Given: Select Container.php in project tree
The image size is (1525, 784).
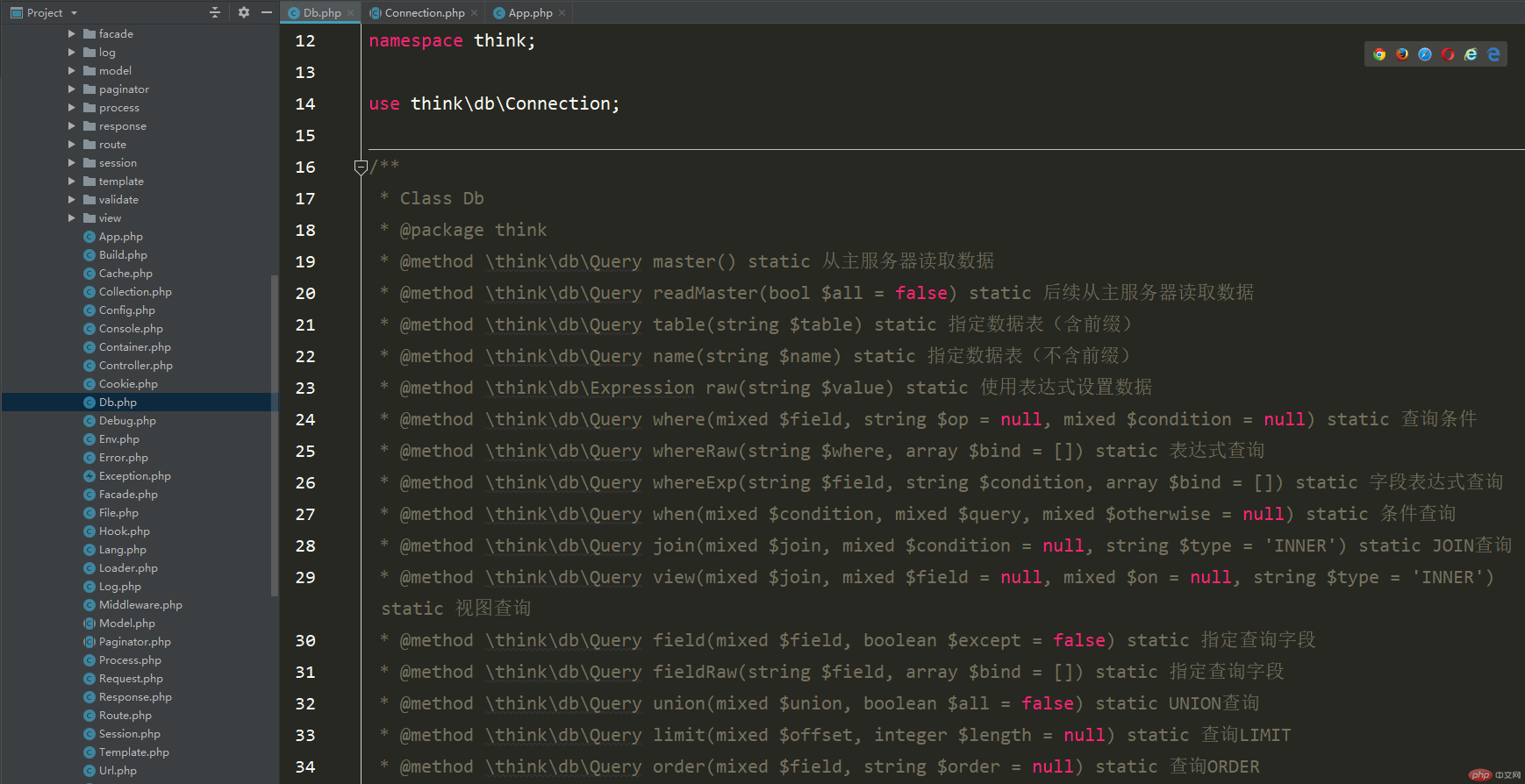Looking at the screenshot, I should 127,347.
